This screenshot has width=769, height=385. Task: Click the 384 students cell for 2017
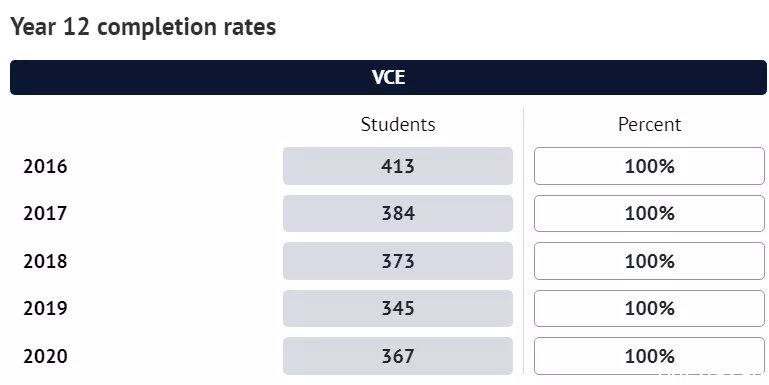[x=398, y=213]
